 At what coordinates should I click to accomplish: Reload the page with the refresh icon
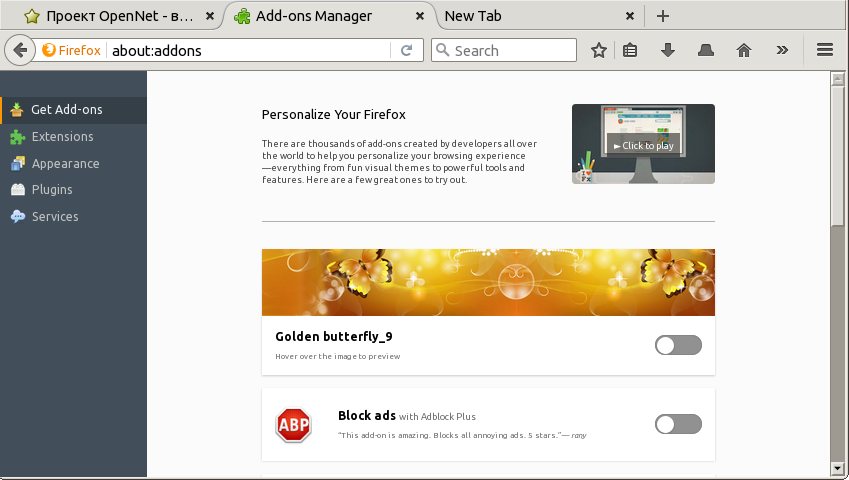406,51
